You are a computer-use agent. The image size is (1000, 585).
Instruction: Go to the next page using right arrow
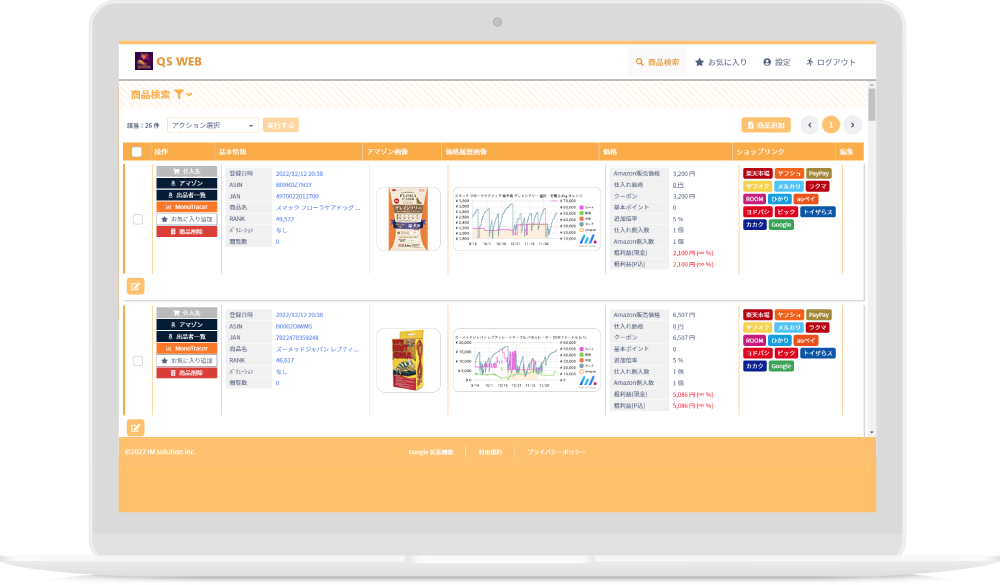852,125
